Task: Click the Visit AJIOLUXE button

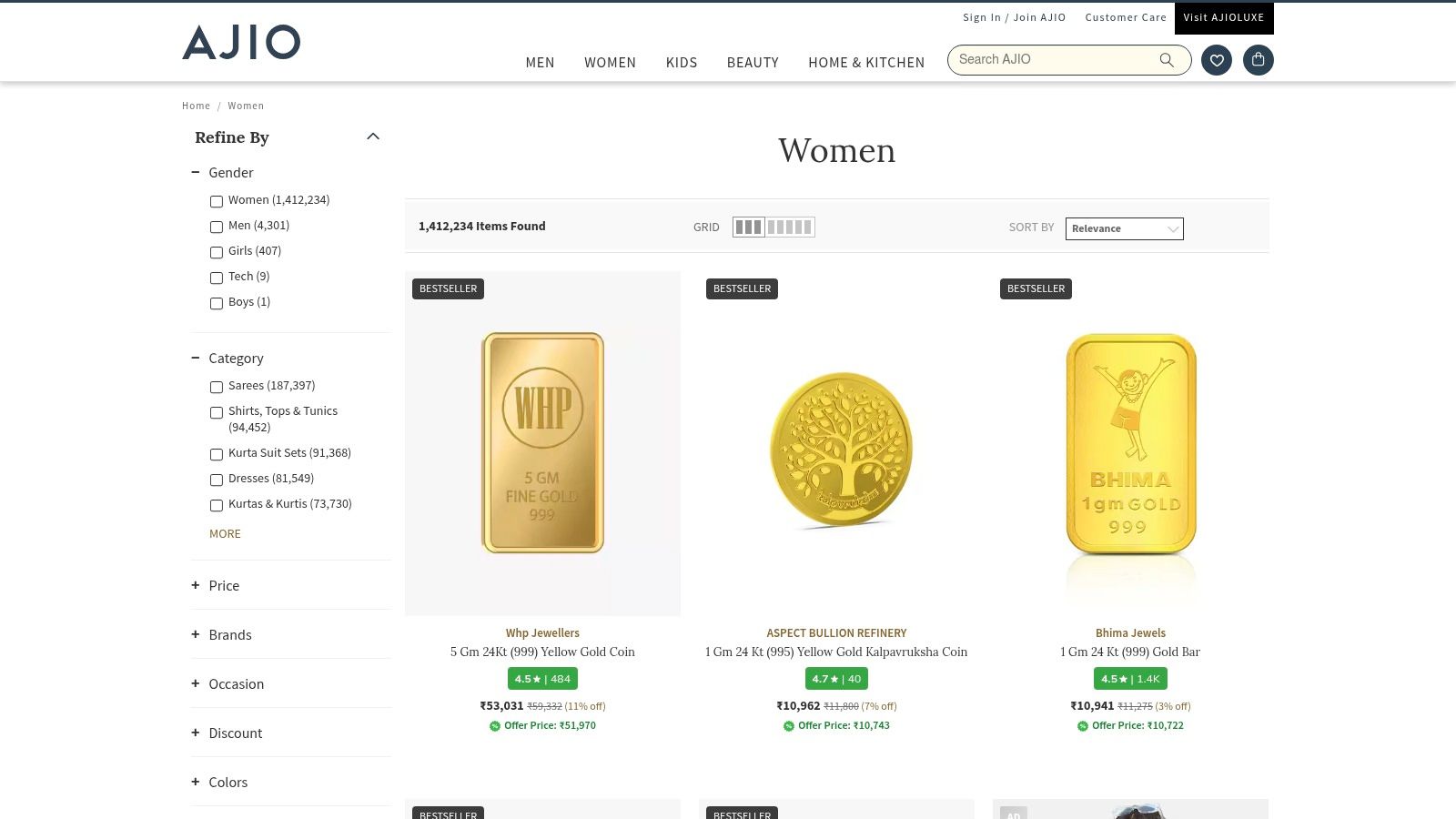Action: 1224,18
